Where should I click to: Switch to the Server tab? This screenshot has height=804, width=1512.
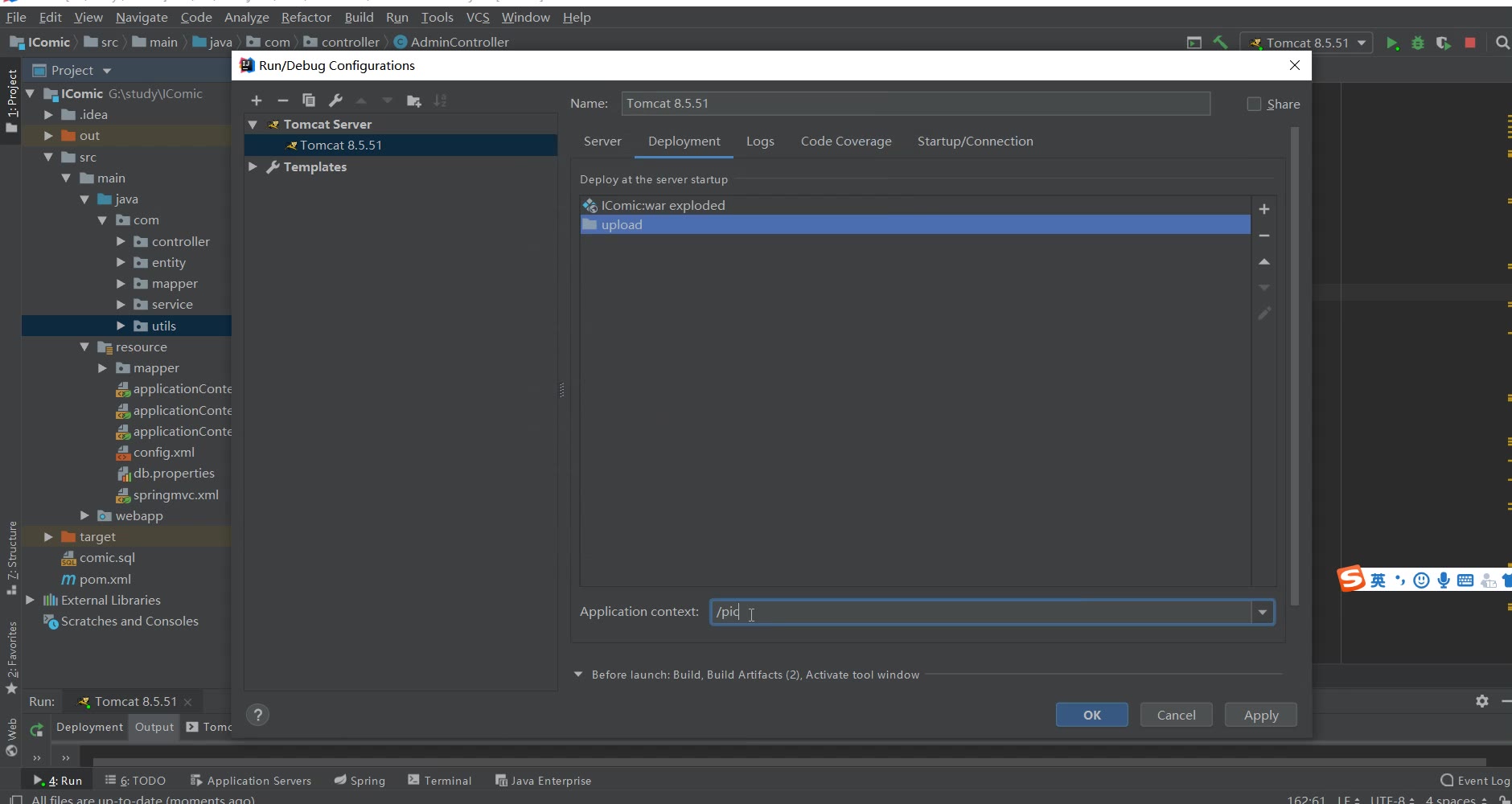click(x=602, y=142)
